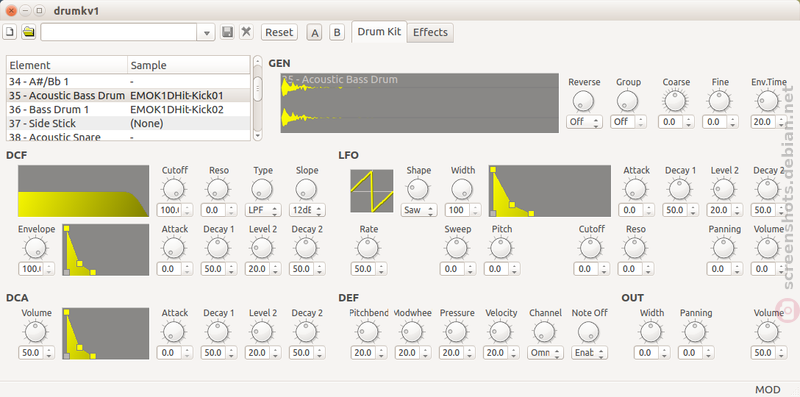Image resolution: width=800 pixels, height=397 pixels.
Task: Click the GEN Coarse knob
Action: 676,102
